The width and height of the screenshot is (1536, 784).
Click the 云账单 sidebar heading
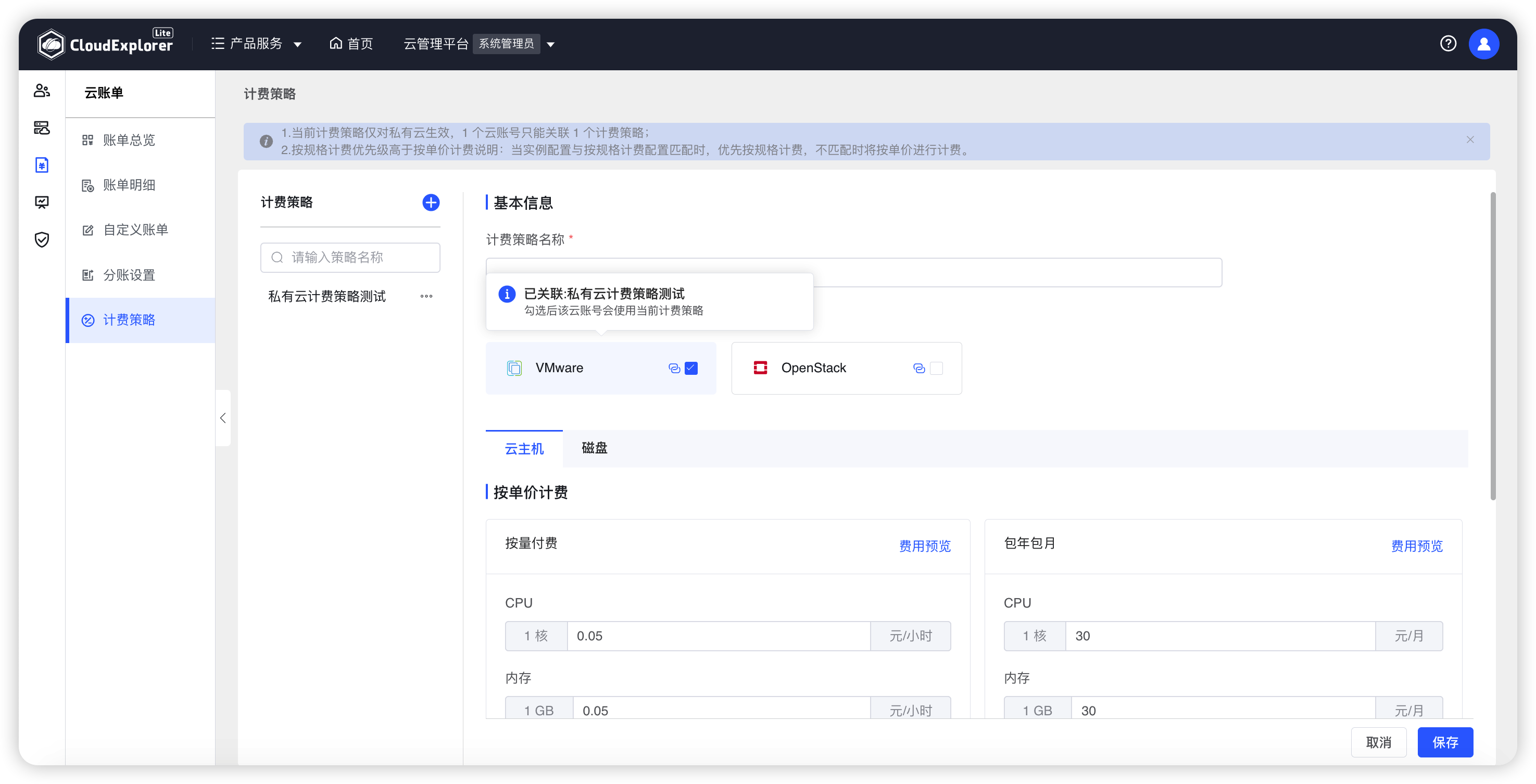(104, 93)
